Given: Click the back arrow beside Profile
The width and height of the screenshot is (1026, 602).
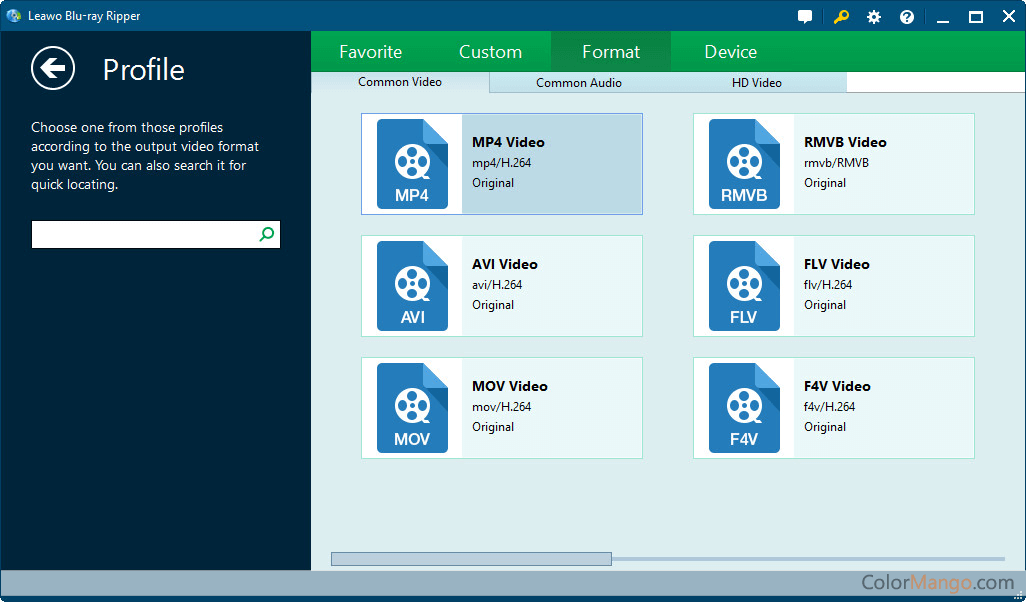Looking at the screenshot, I should pyautogui.click(x=53, y=68).
